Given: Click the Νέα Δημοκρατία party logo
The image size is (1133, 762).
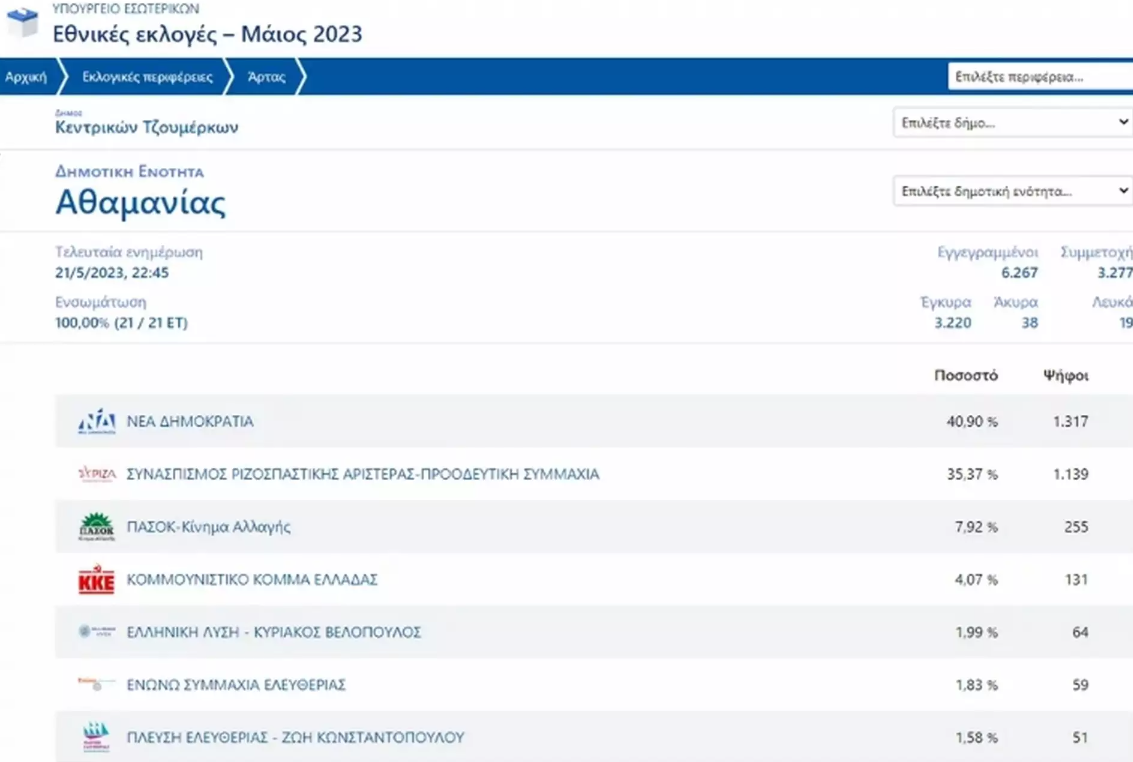Looking at the screenshot, I should click(x=97, y=422).
